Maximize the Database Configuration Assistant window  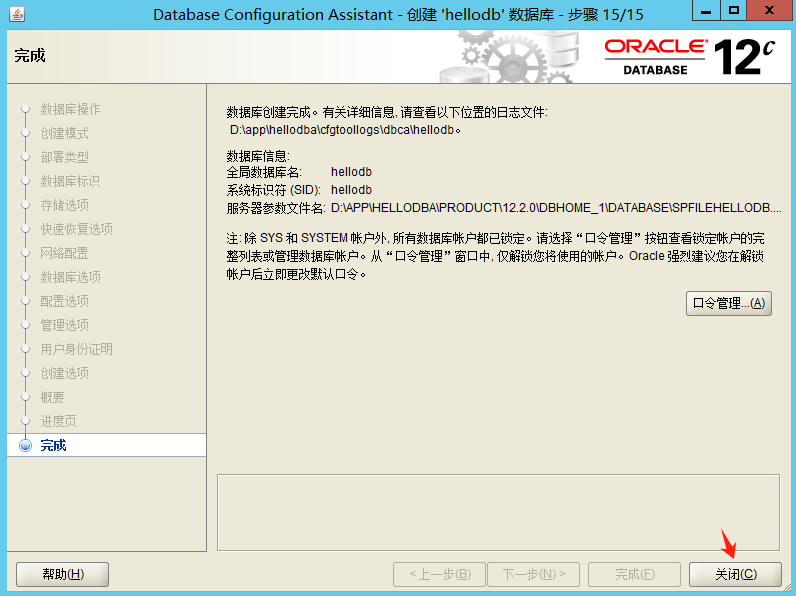(734, 10)
